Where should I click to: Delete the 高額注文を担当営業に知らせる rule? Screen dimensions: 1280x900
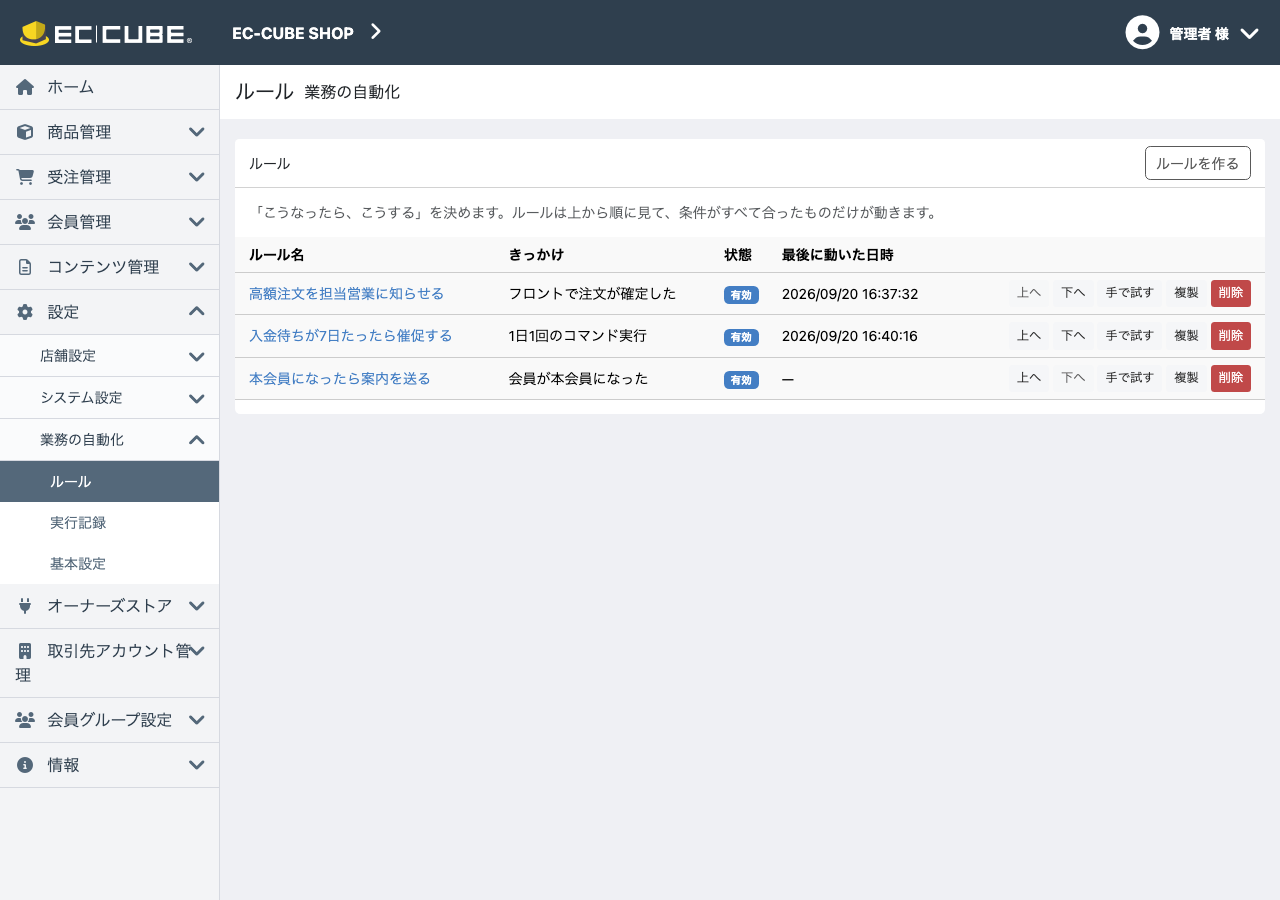coord(1230,293)
